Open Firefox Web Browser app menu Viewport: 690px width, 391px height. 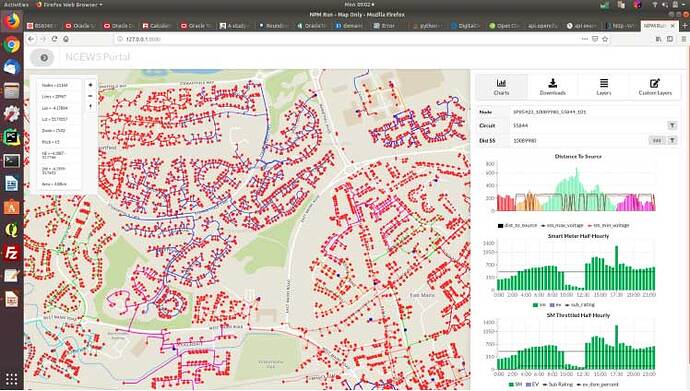pyautogui.click(x=69, y=4)
